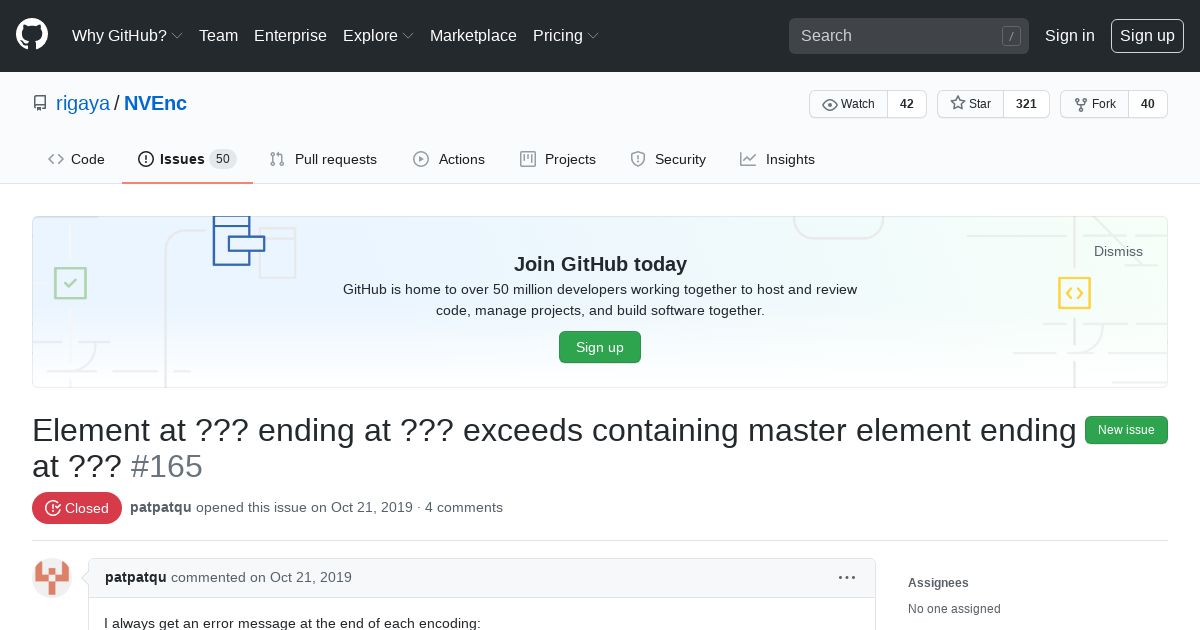The height and width of the screenshot is (630, 1200).
Task: Switch to the Code tab
Action: [x=76, y=159]
